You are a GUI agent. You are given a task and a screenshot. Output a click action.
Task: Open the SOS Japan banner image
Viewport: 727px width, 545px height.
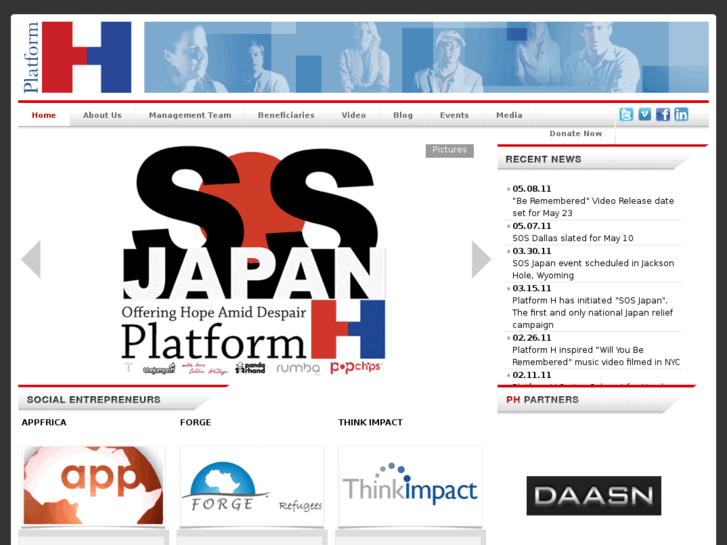point(253,260)
